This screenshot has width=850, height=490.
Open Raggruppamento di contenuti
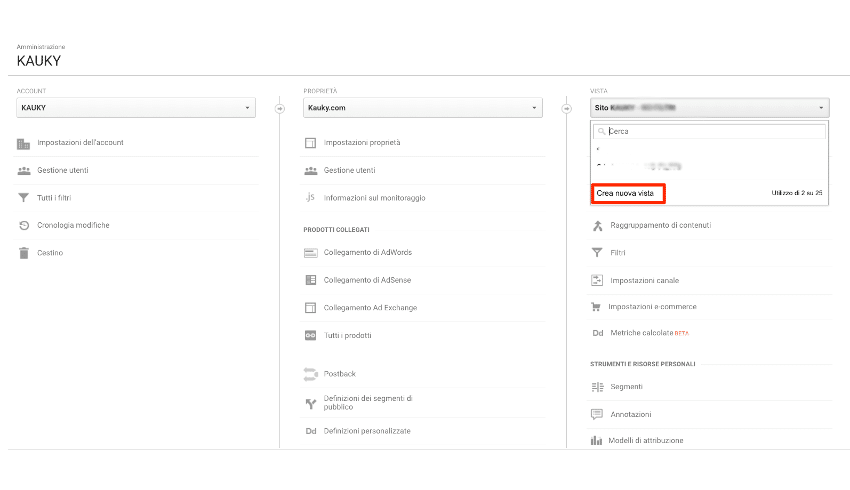tap(661, 225)
